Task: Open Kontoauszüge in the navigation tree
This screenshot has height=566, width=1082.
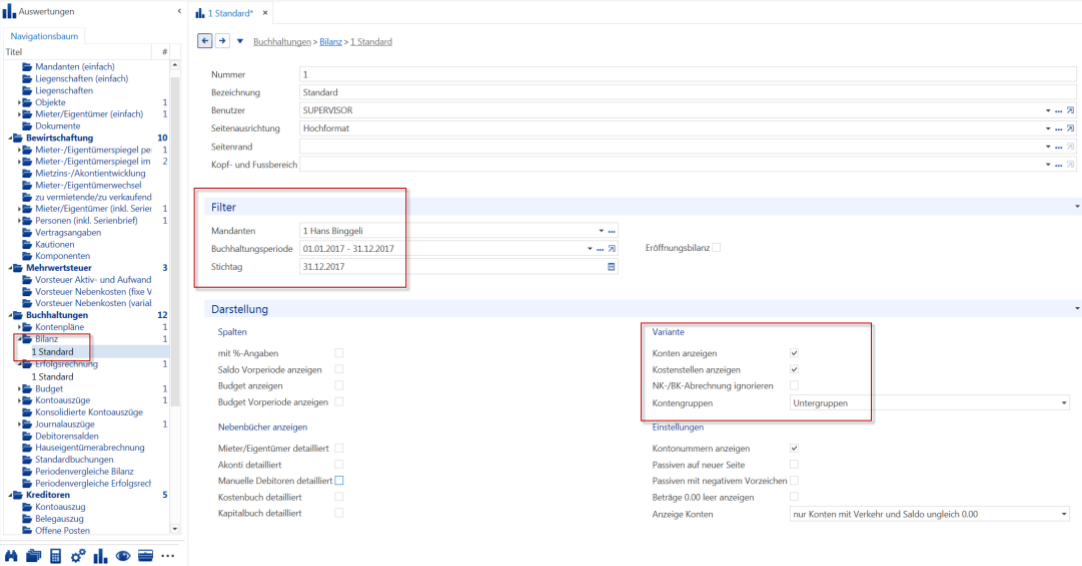Action: coord(63,400)
